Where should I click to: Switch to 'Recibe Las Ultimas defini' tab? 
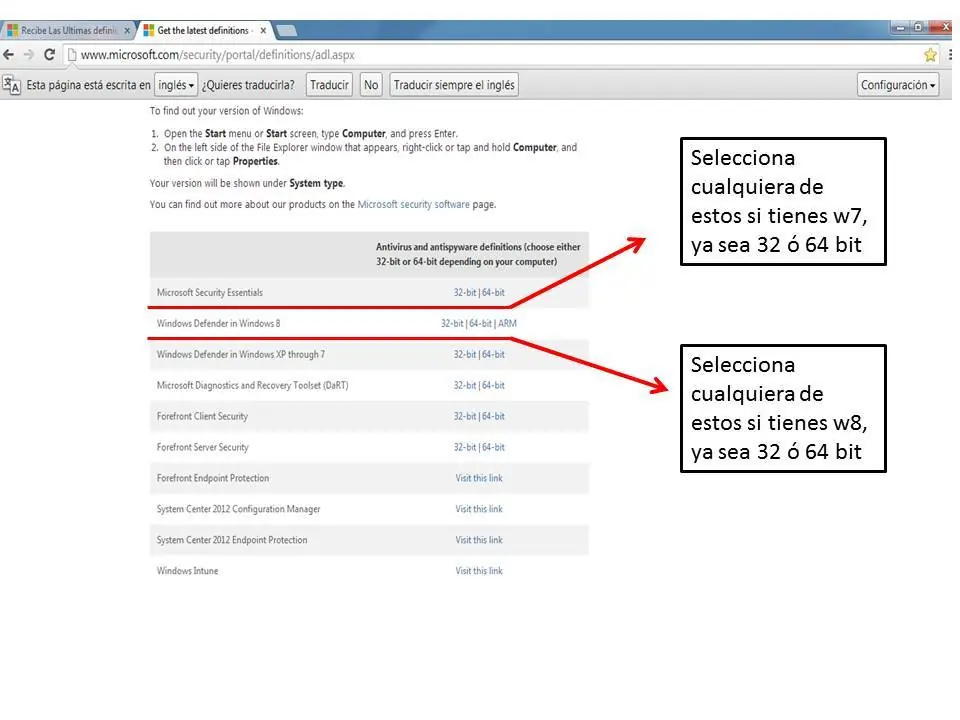pos(67,30)
